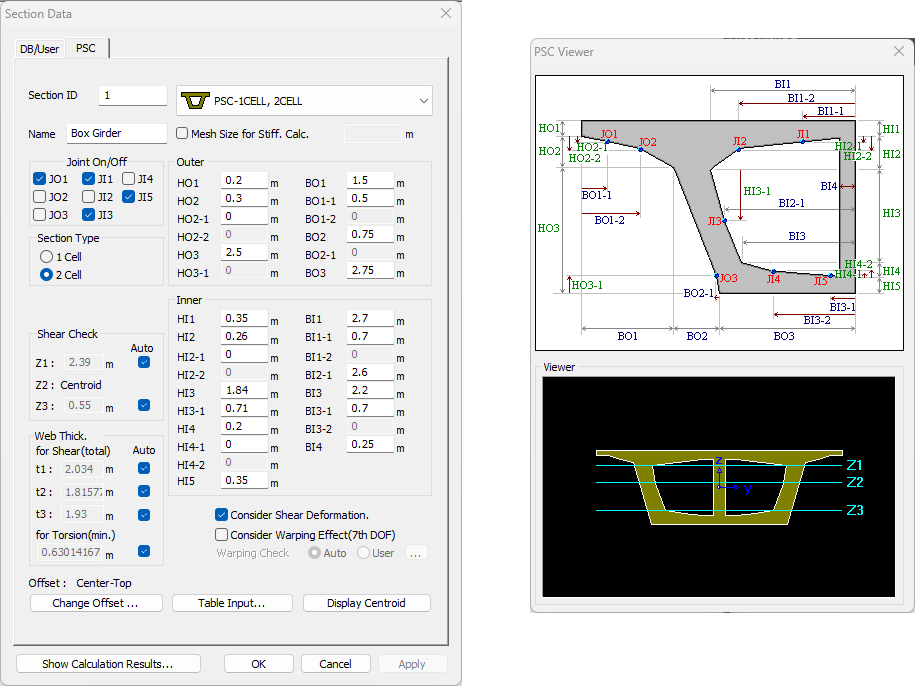Check Mesh Size for Stiff. Calc.
Viewport: 915px width, 686px height.
181,134
